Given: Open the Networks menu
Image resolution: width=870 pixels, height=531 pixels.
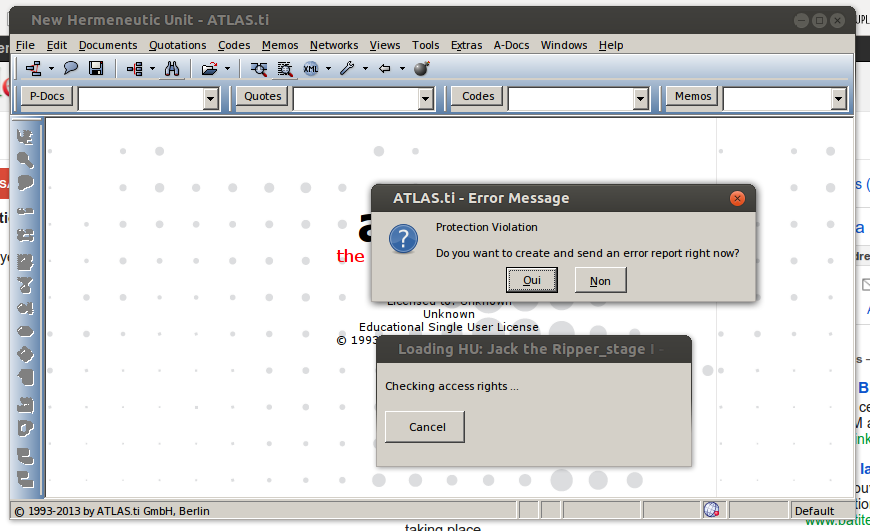Looking at the screenshot, I should pyautogui.click(x=334, y=45).
